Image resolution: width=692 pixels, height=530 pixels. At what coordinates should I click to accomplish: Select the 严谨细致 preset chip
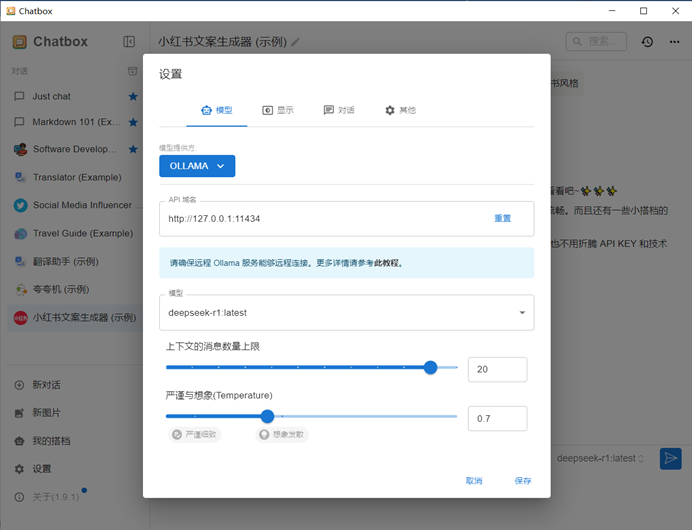coord(195,435)
